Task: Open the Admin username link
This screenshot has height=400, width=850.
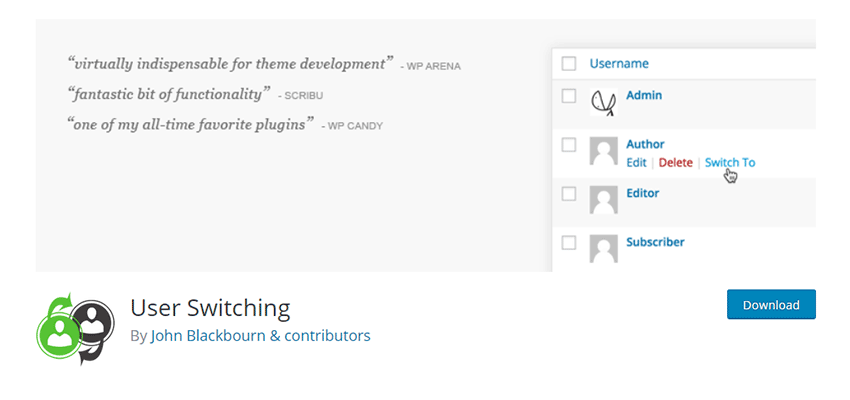Action: click(644, 95)
